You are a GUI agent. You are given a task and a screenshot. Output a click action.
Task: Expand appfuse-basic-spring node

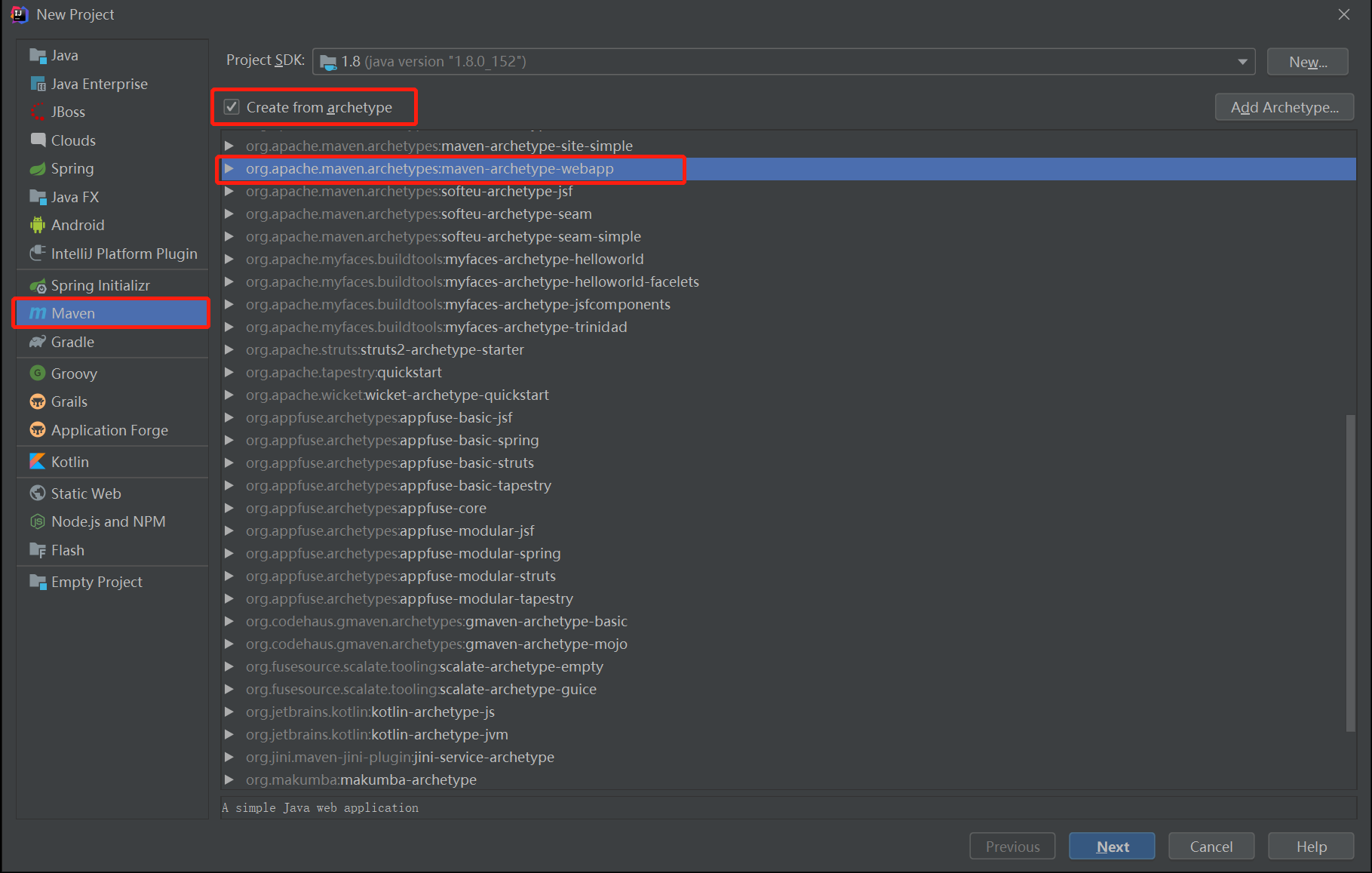[229, 440]
